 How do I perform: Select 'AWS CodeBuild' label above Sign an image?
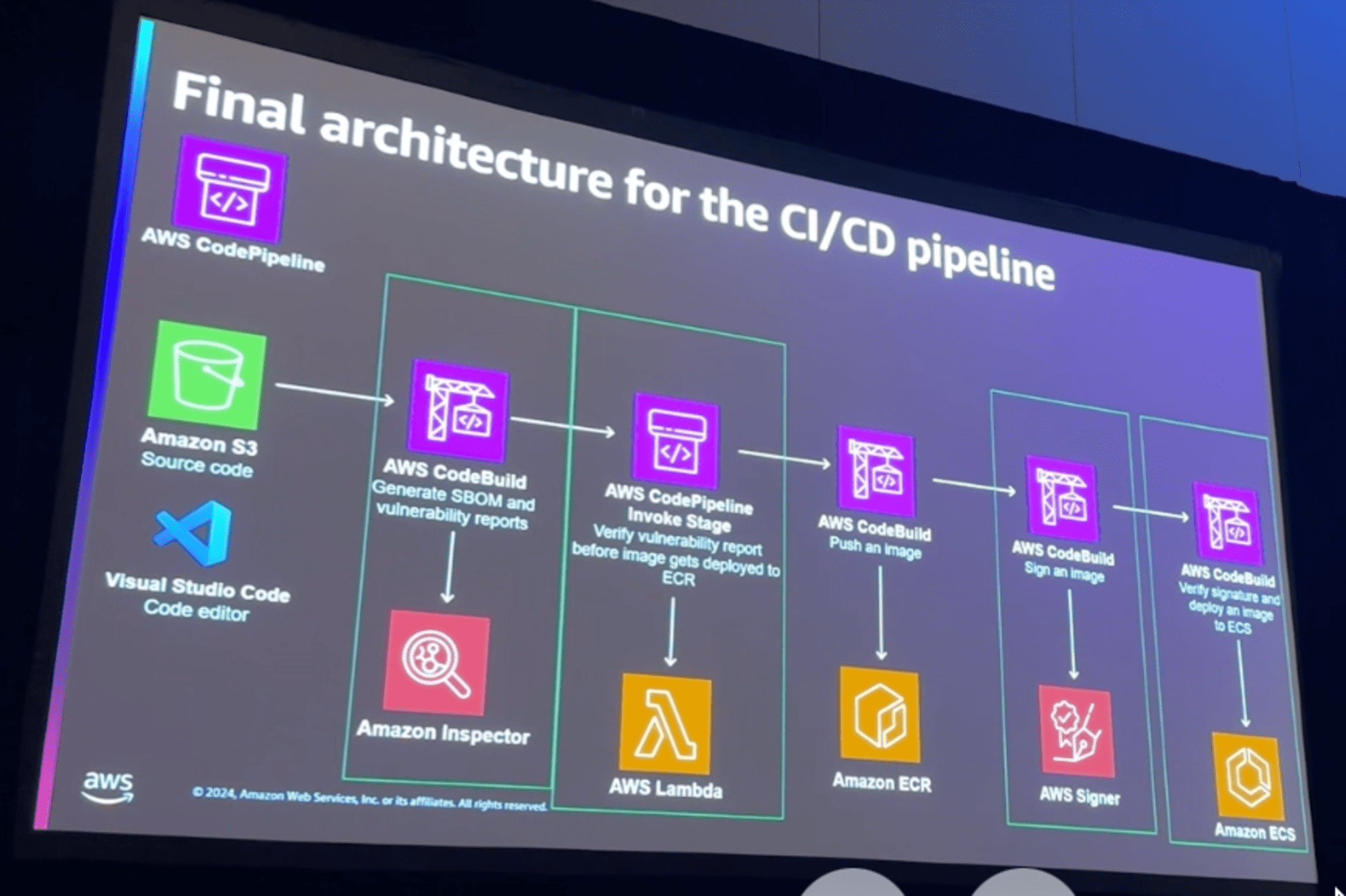coord(1063,553)
